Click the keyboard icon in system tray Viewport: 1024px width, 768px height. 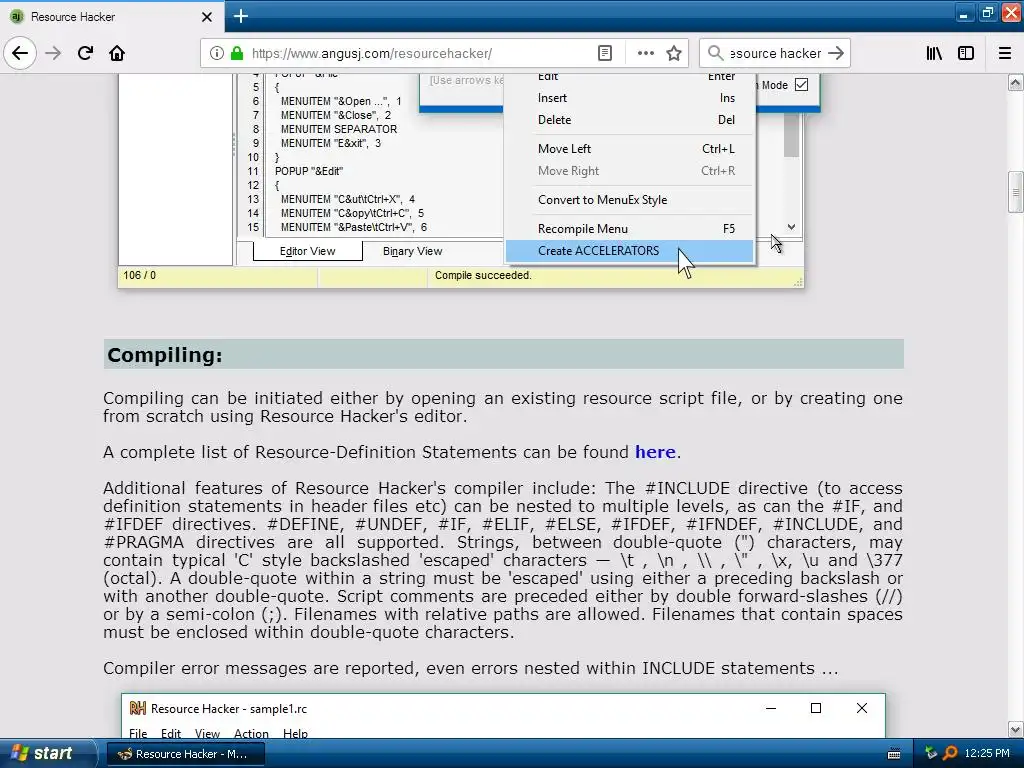pos(894,754)
